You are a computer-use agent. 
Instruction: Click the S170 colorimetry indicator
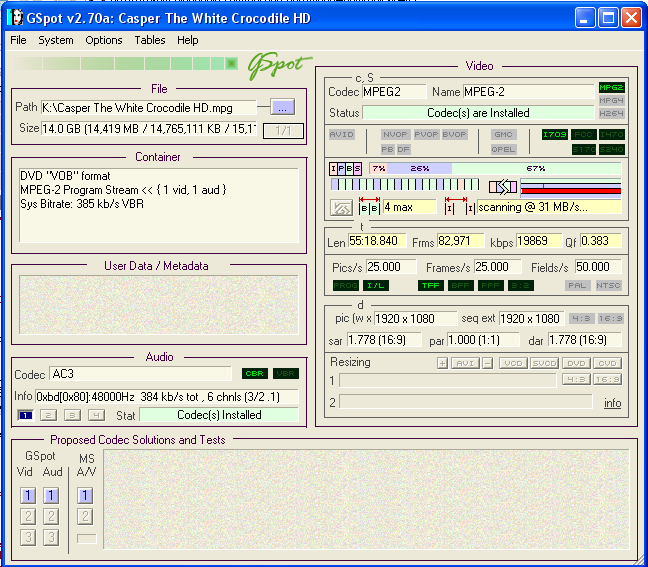(x=584, y=149)
